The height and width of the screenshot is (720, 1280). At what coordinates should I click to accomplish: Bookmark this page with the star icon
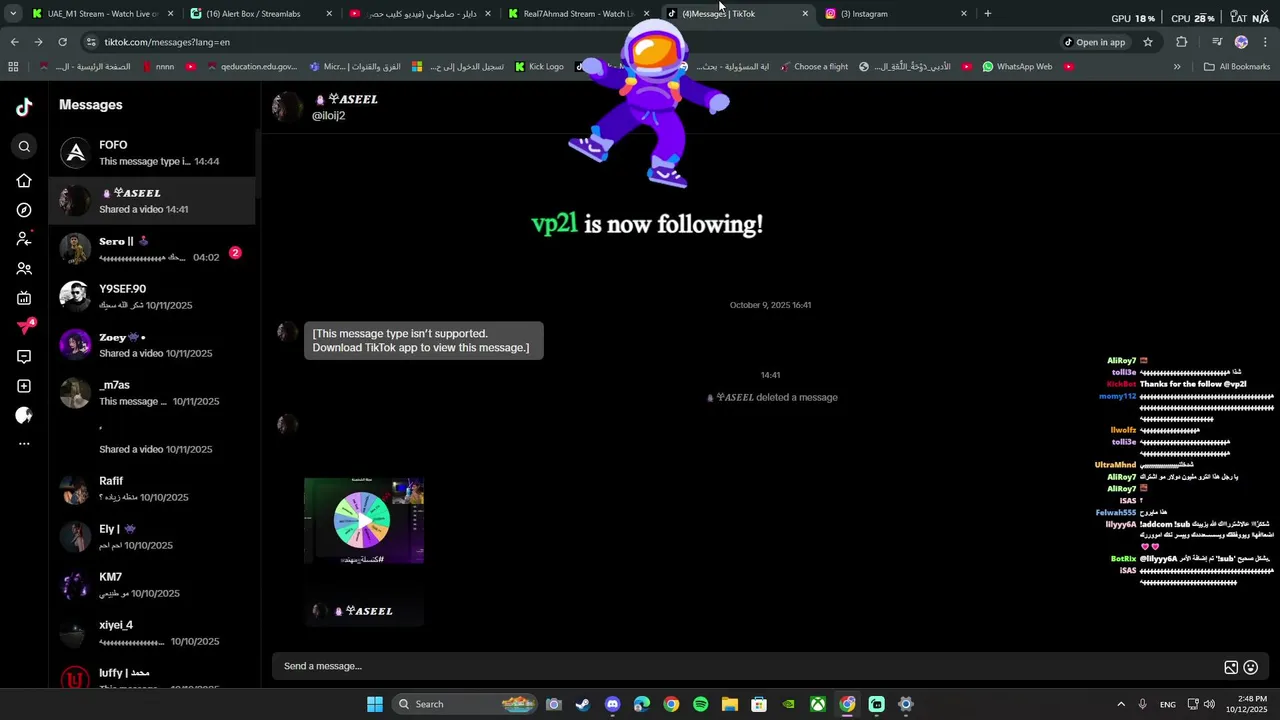click(x=1148, y=42)
